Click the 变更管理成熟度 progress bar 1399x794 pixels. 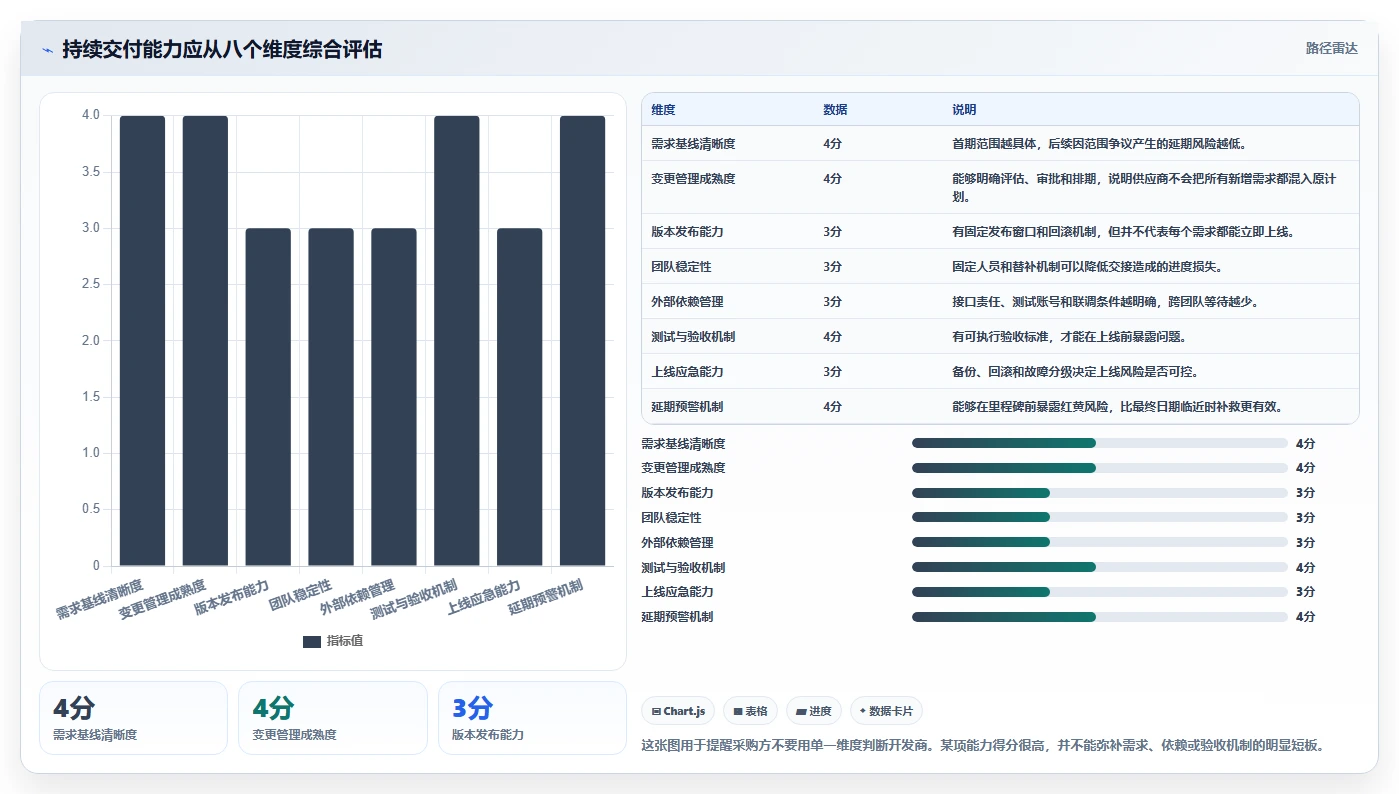1100,468
